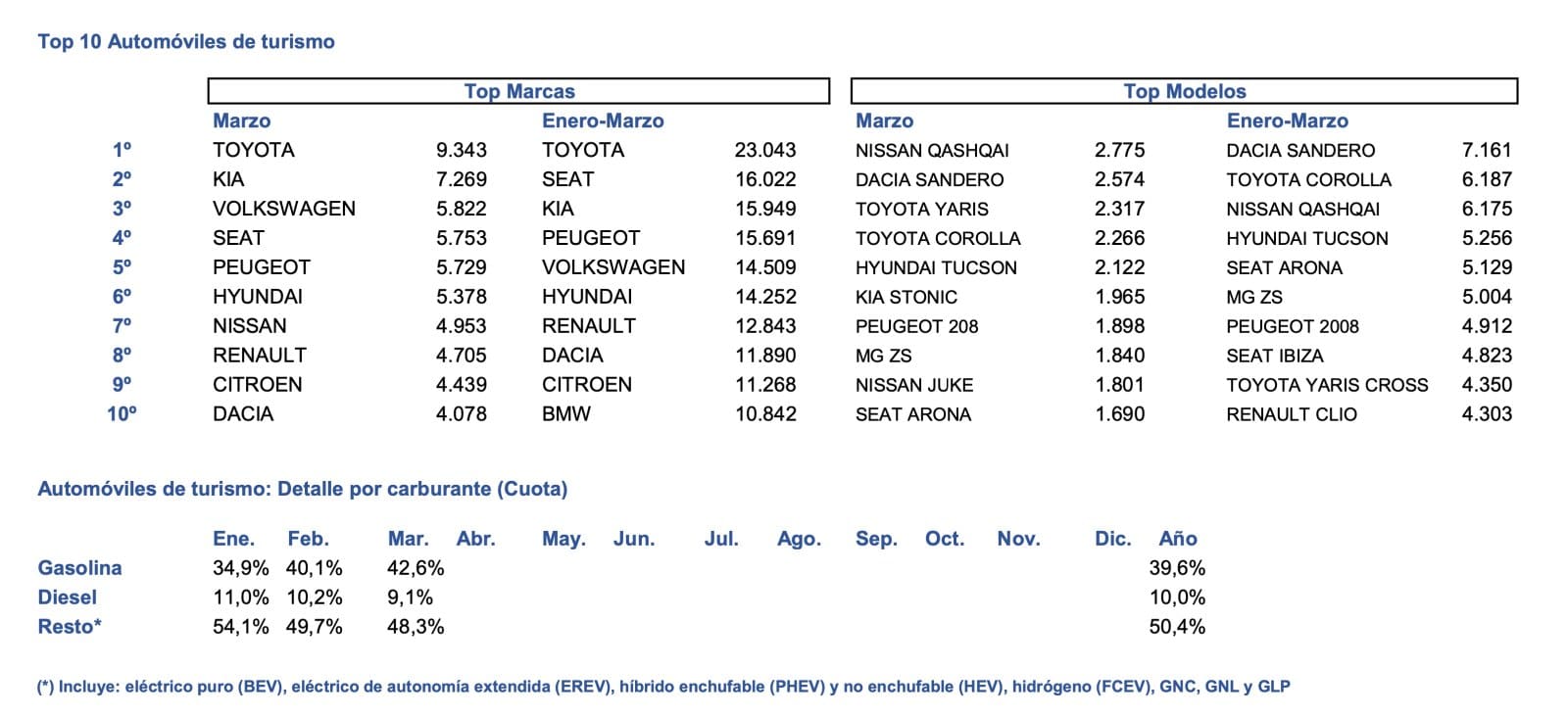The image size is (1568, 716).
Task: Click the Top 10 Automóviles de turismo title
Action: pyautogui.click(x=186, y=41)
